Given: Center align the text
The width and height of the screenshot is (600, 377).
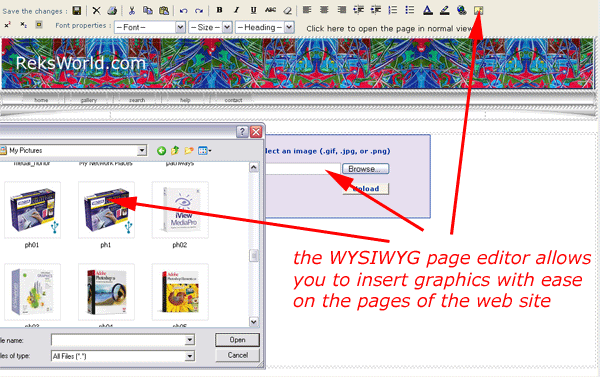Looking at the screenshot, I should coord(324,10).
